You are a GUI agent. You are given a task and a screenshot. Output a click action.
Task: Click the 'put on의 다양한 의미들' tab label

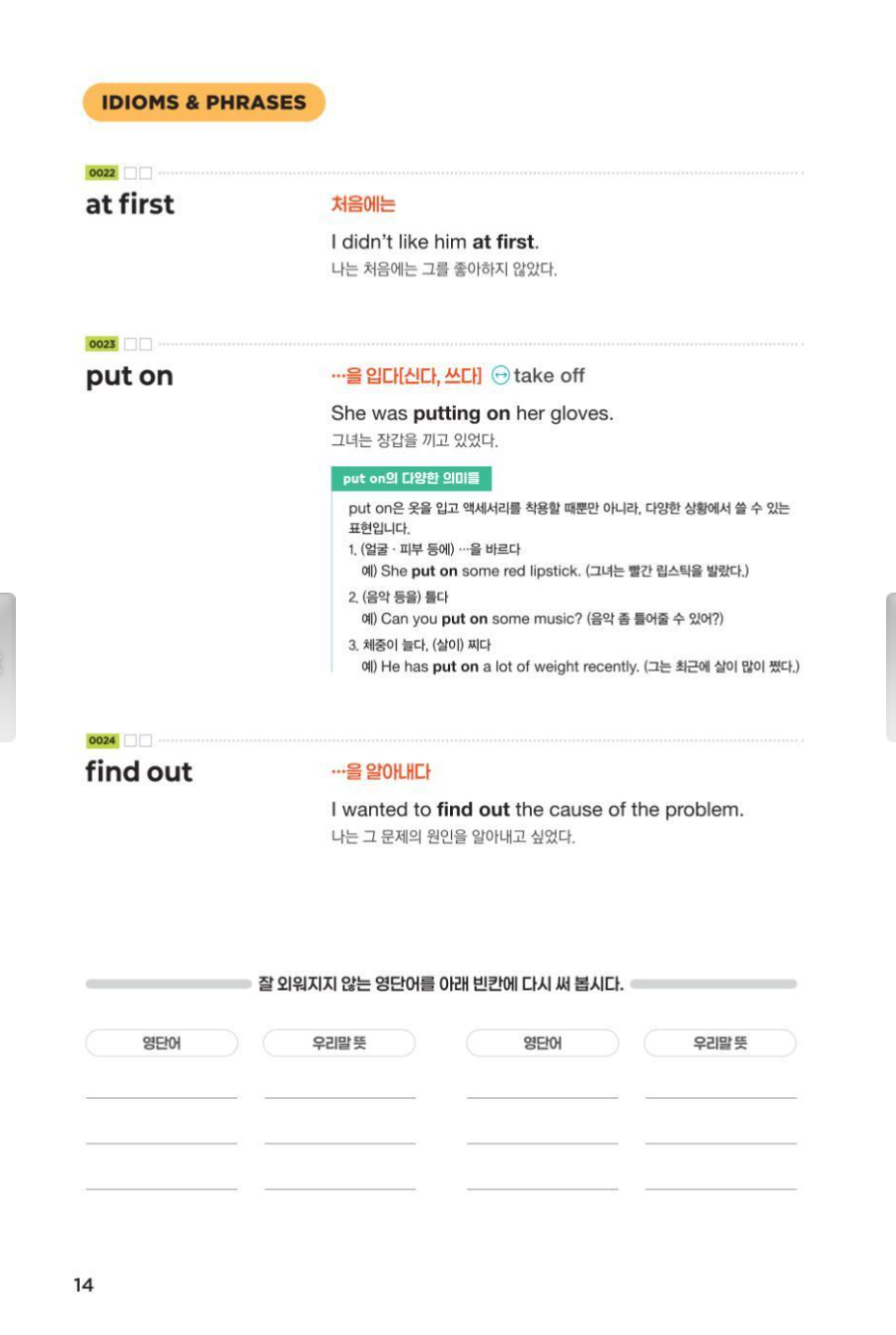pos(411,479)
